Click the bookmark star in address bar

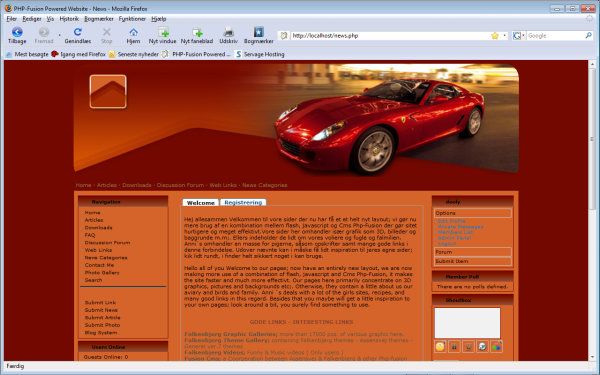[495, 36]
